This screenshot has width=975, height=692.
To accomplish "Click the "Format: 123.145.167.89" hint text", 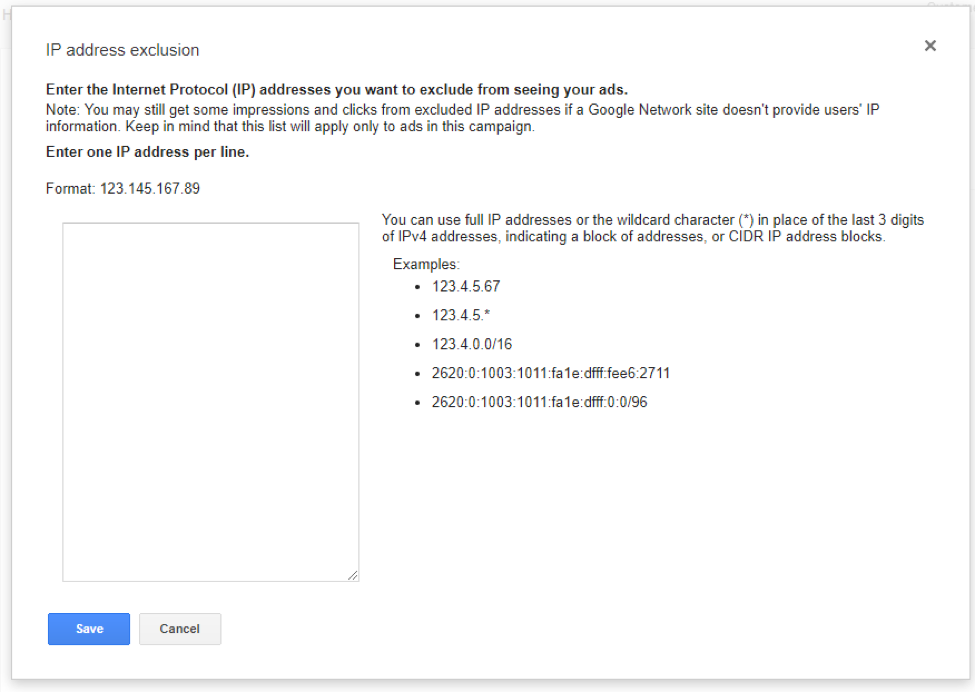I will (123, 188).
